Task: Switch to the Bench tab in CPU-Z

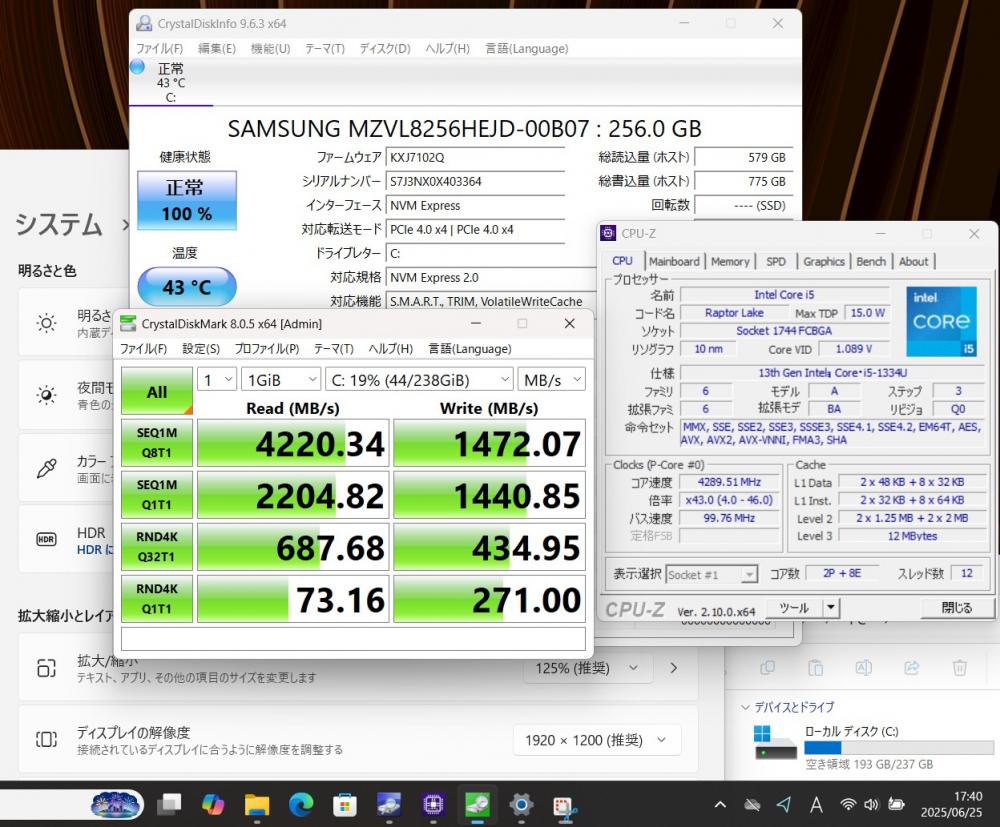Action: 871,261
